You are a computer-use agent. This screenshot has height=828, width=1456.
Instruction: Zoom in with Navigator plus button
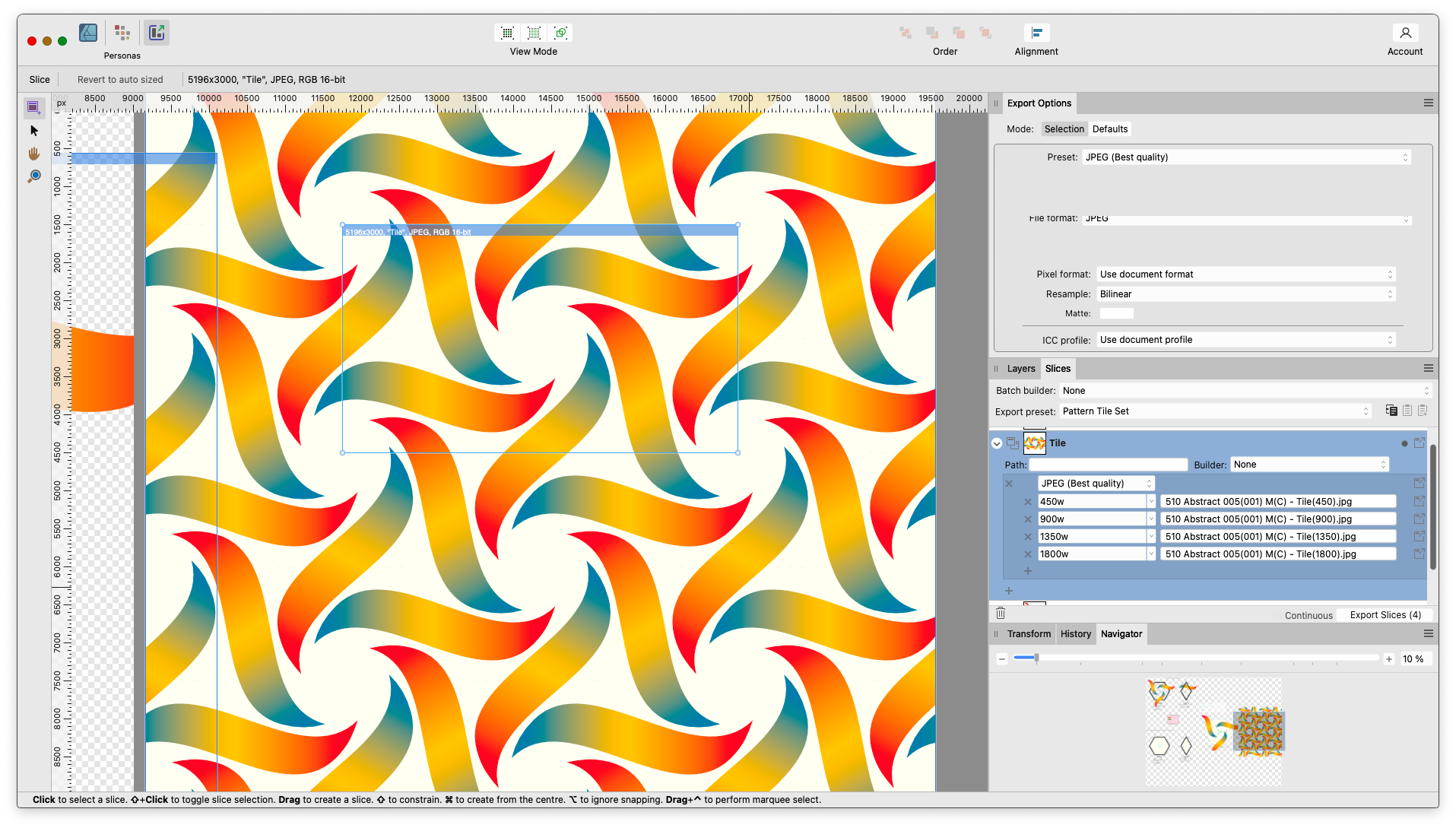tap(1389, 659)
